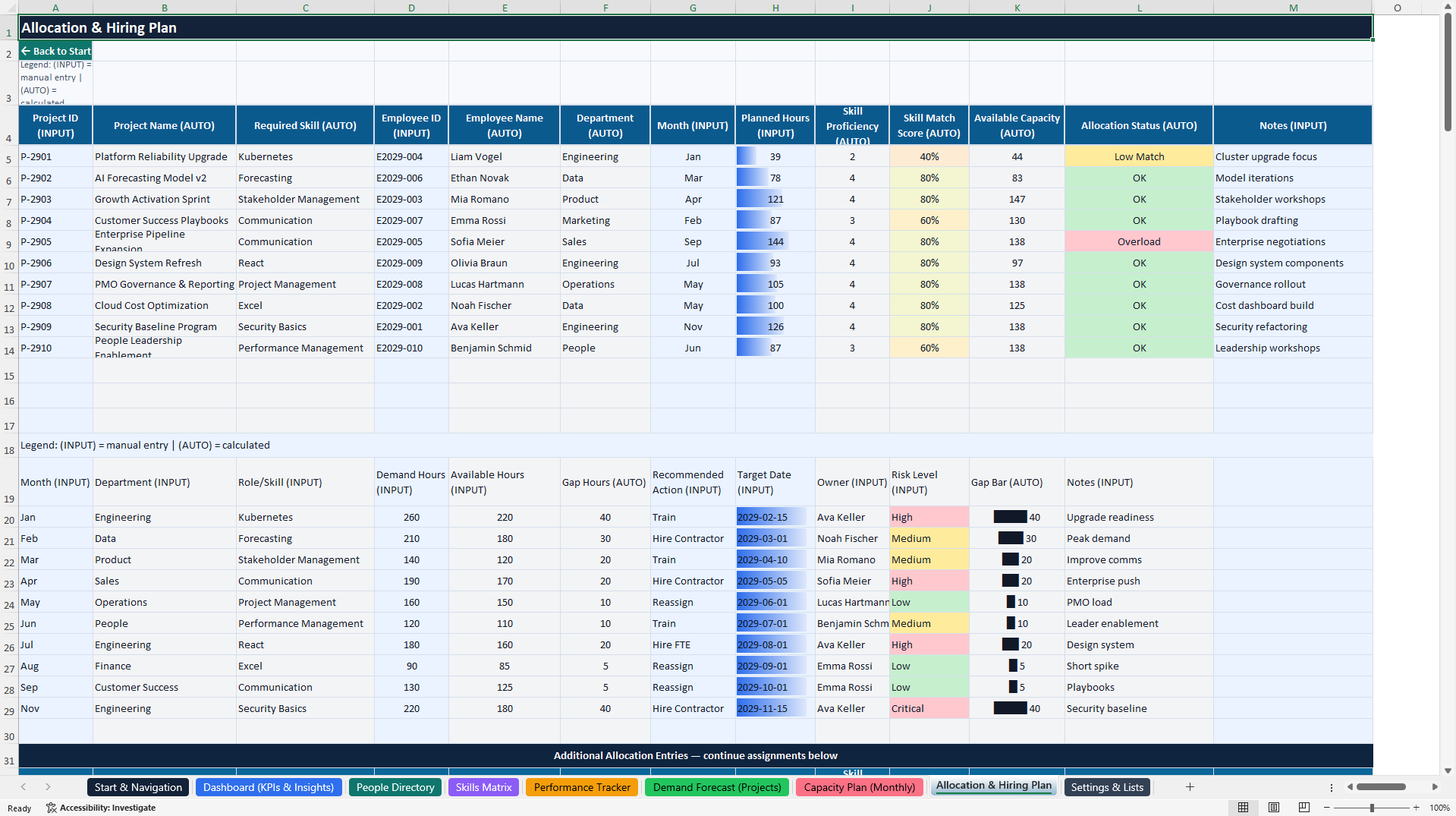Click Additional Allocation Entries banner
This screenshot has width=1456, height=816.
tap(696, 755)
